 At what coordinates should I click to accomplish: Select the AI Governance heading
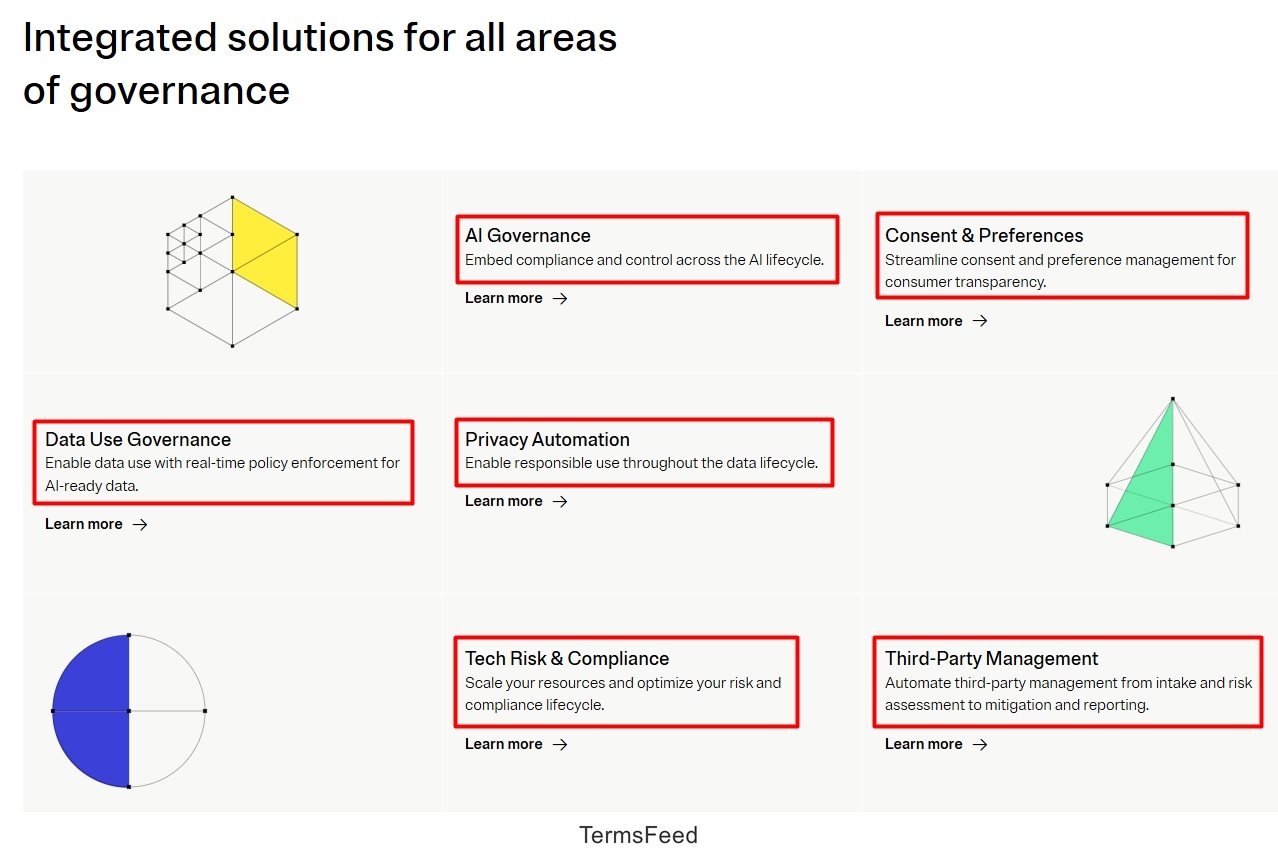[x=528, y=236]
